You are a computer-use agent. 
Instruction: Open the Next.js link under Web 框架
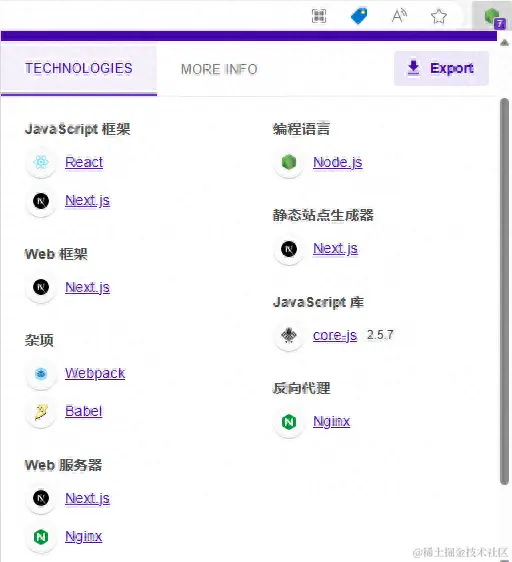click(87, 287)
